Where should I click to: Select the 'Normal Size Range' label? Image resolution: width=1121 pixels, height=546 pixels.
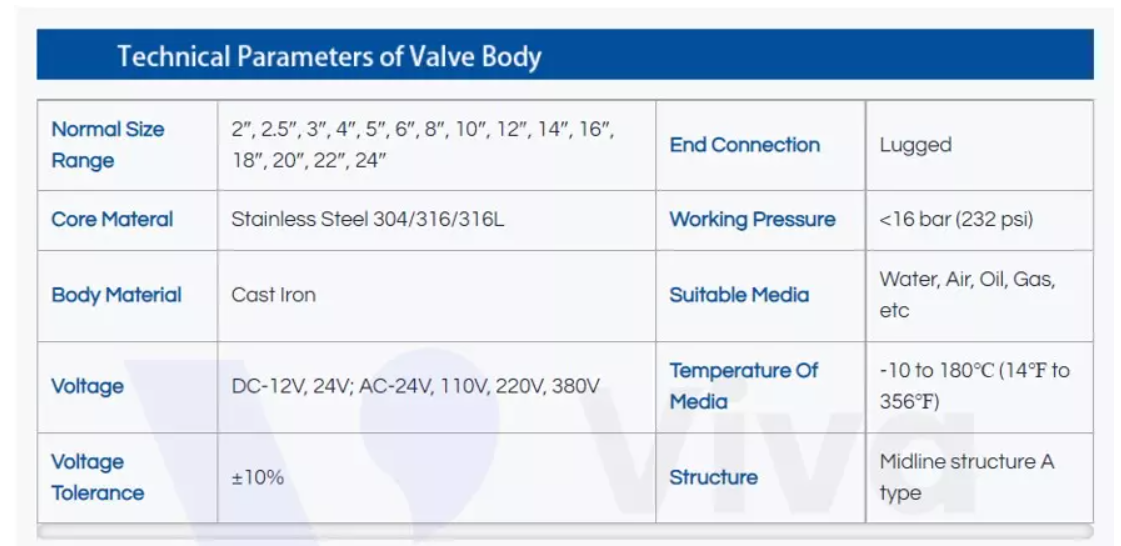point(108,145)
